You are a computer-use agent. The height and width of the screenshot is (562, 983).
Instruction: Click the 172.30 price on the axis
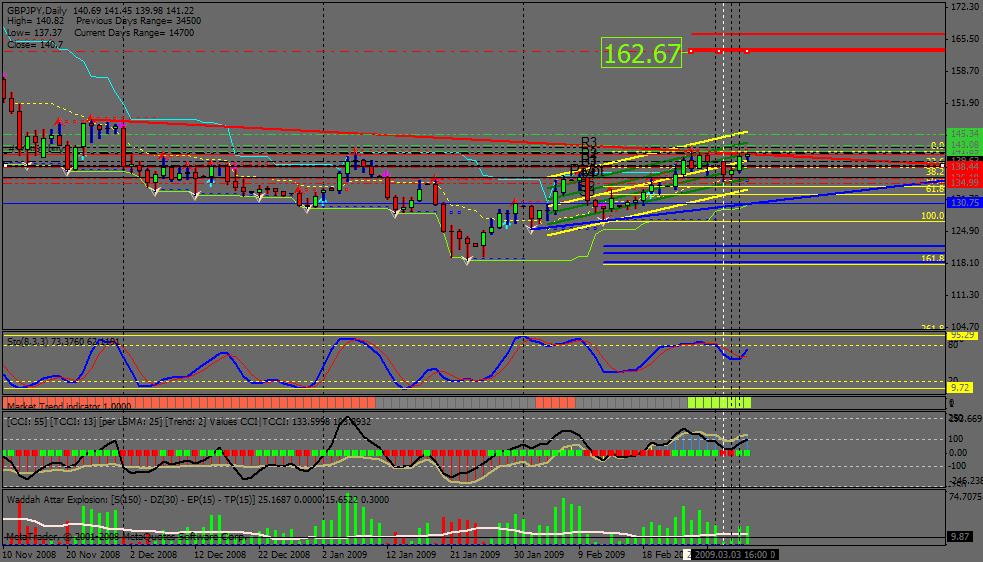pyautogui.click(x=965, y=6)
